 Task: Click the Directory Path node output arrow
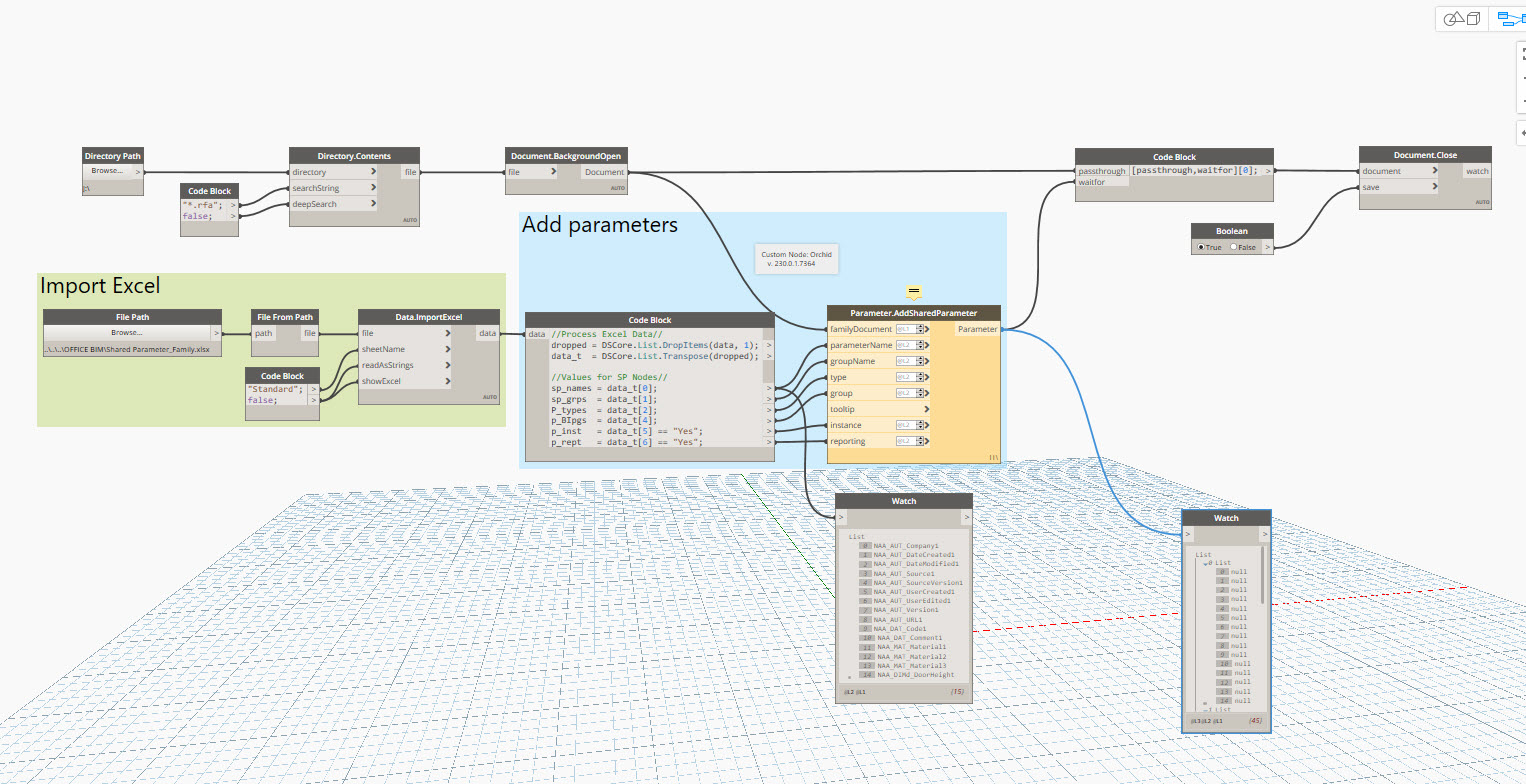[x=138, y=171]
